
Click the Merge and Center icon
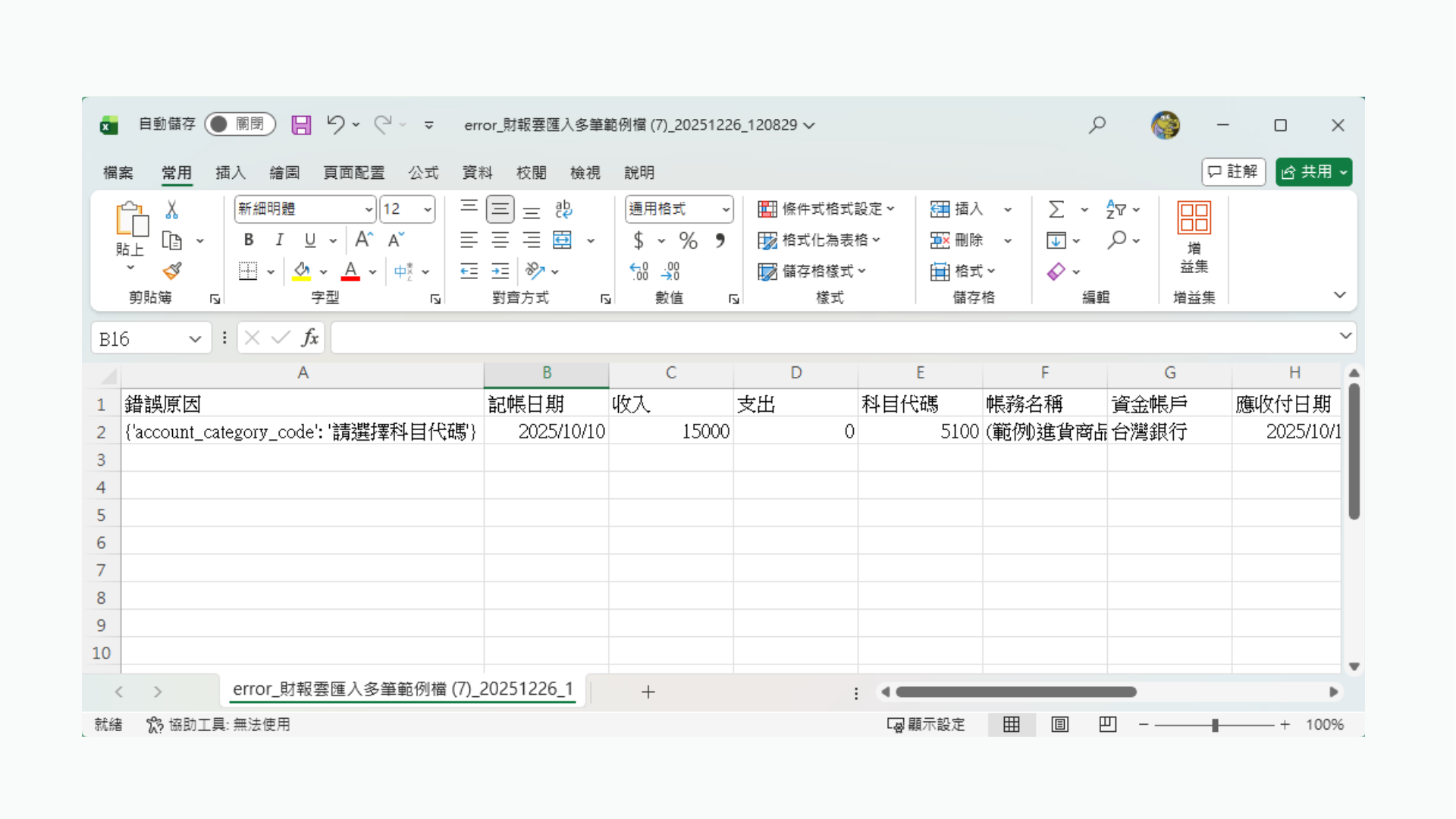pos(563,240)
